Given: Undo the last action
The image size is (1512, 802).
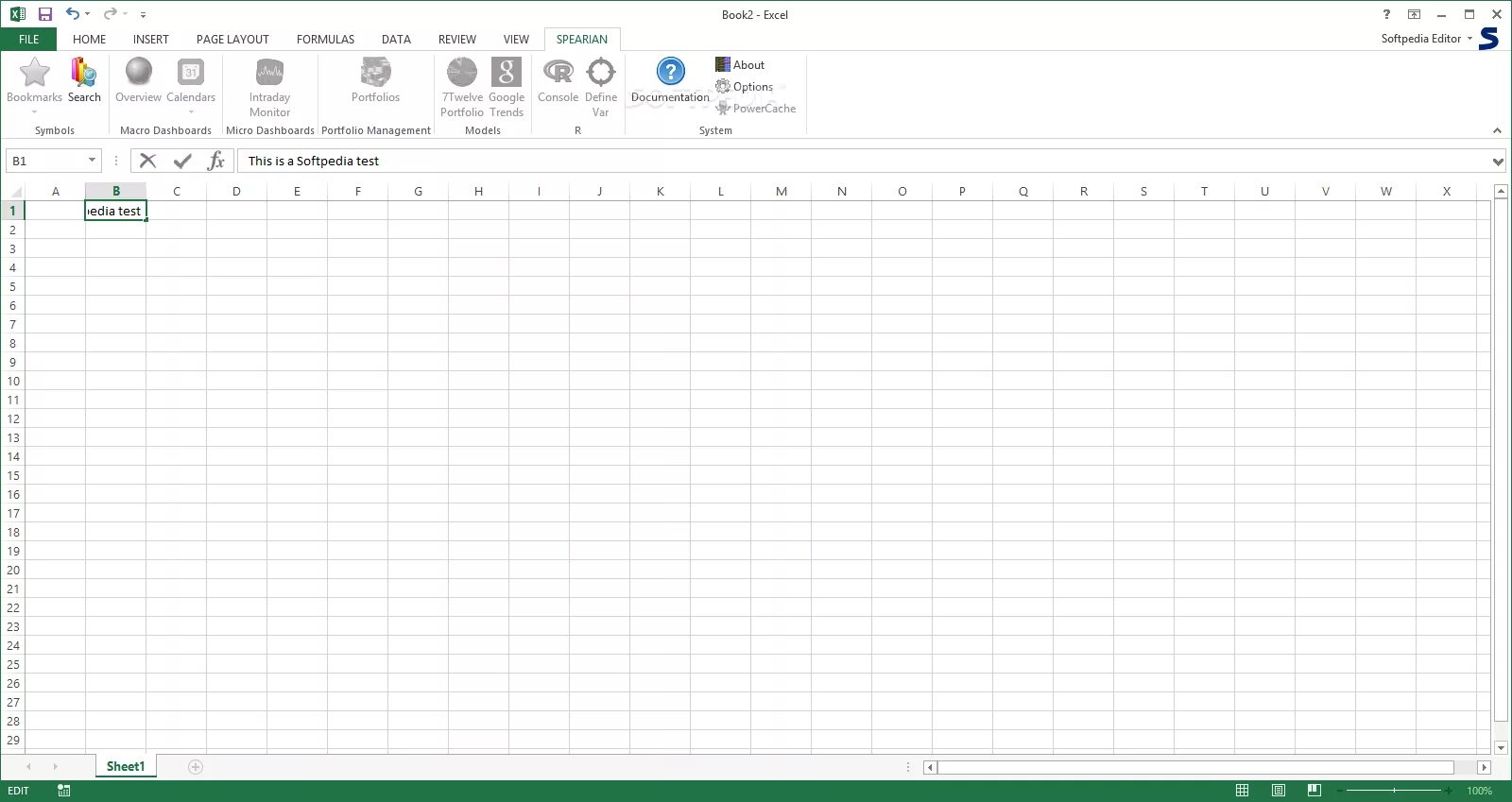Looking at the screenshot, I should (72, 14).
